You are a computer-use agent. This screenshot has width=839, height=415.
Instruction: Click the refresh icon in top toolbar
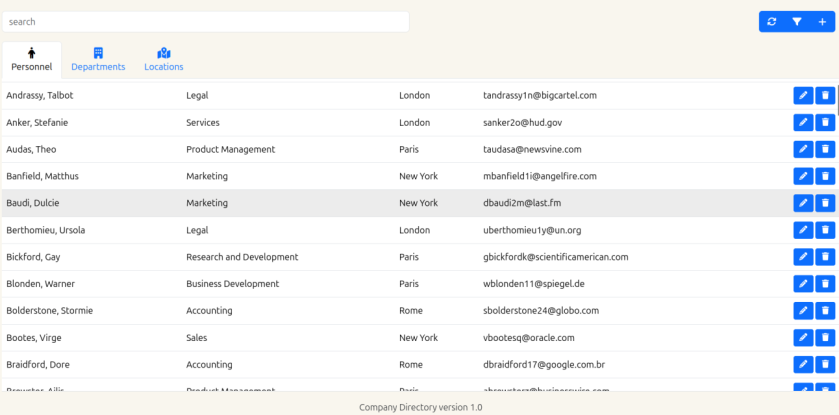click(771, 21)
